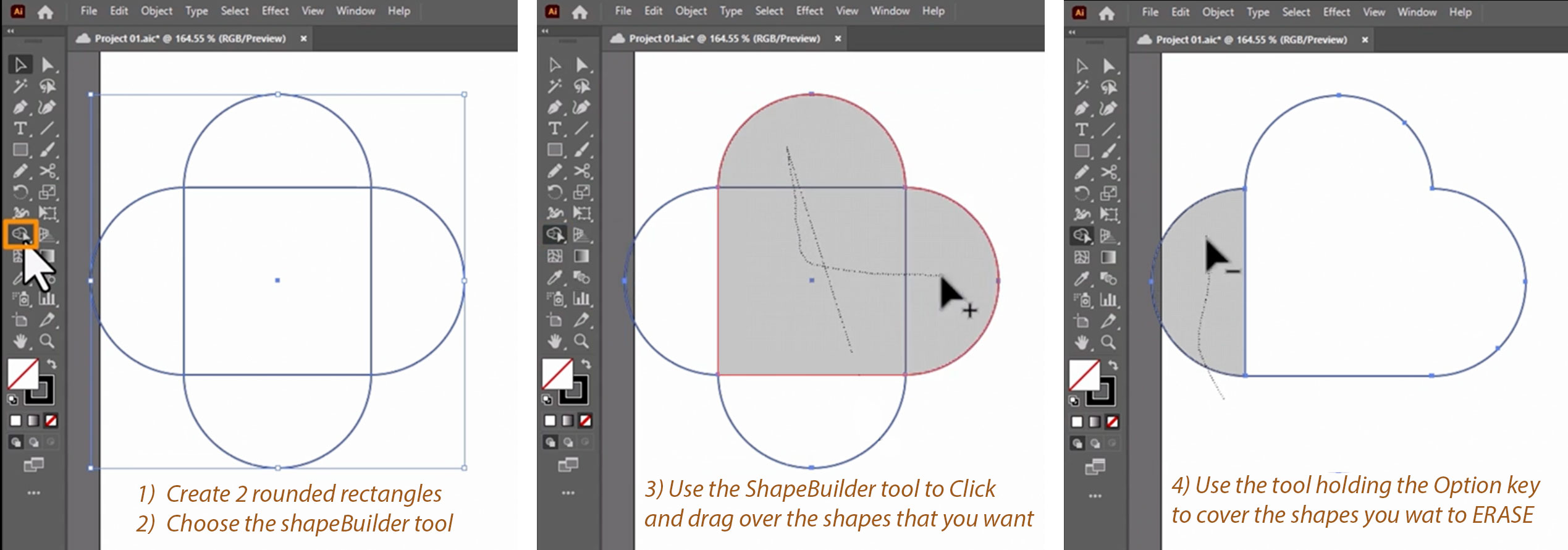The image size is (1568, 550).
Task: Set paint to None in middle toolbar
Action: [585, 421]
